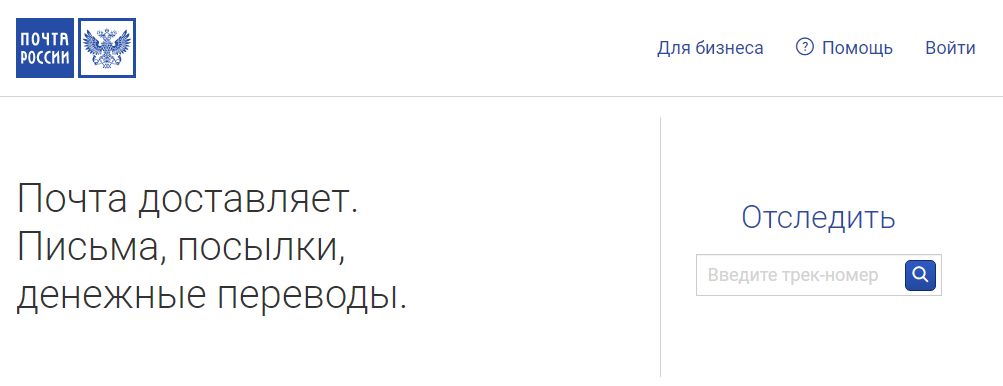
Task: Click the Почта доставляет headline line
Action: point(187,200)
